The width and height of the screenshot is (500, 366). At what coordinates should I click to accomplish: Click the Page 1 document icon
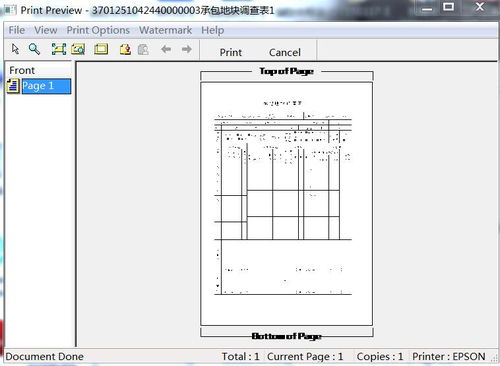tap(13, 86)
